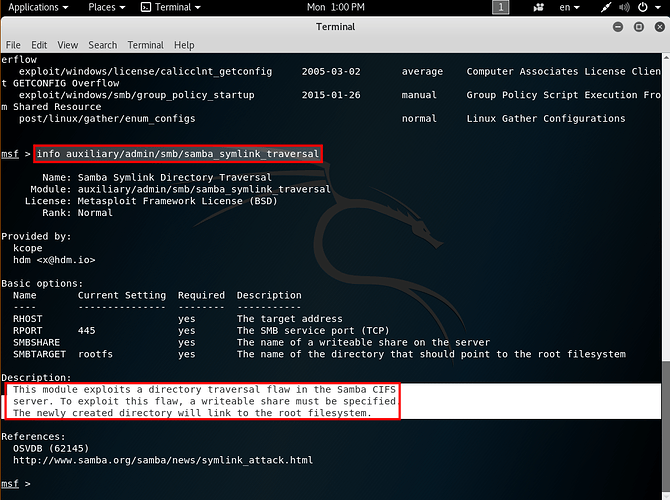
Task: Open the File menu
Action: 13,45
